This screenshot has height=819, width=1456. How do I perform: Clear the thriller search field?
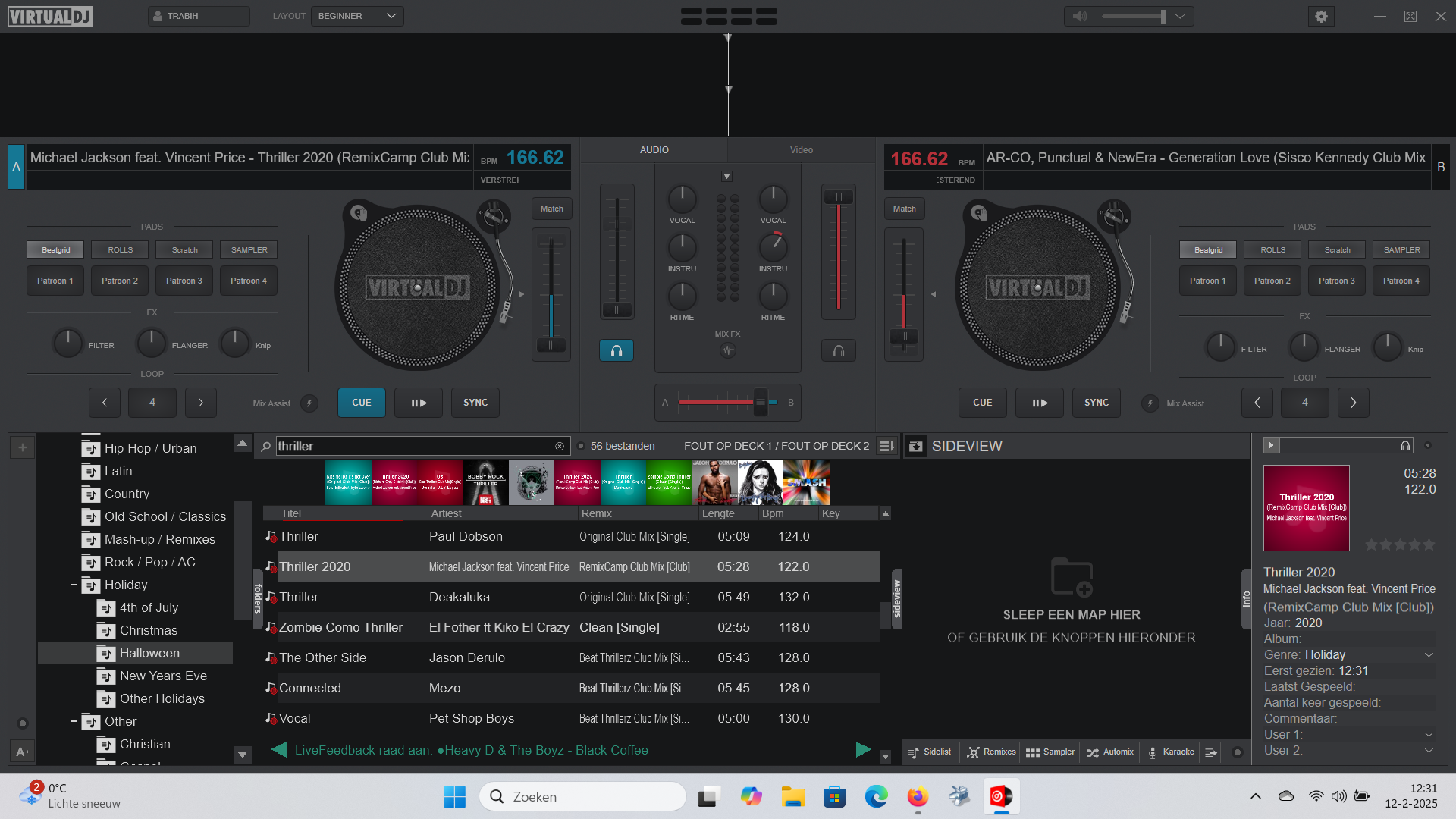pos(560,447)
